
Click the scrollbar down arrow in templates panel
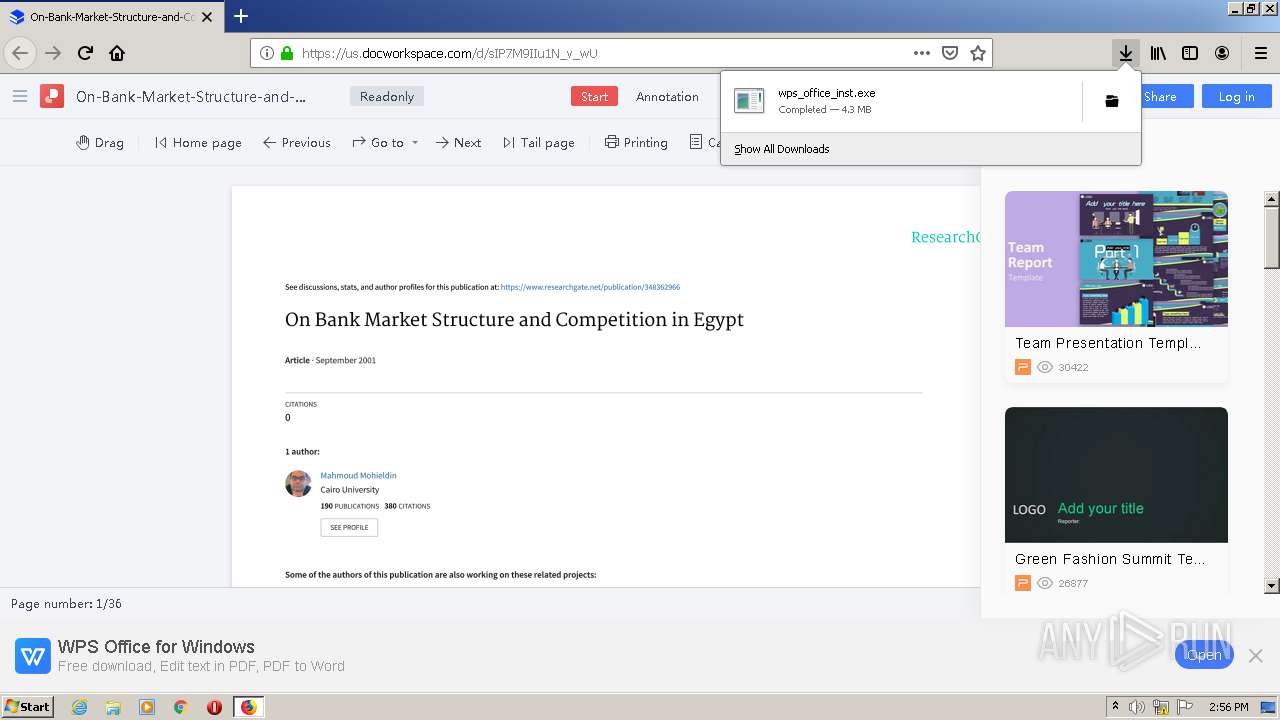[1271, 585]
